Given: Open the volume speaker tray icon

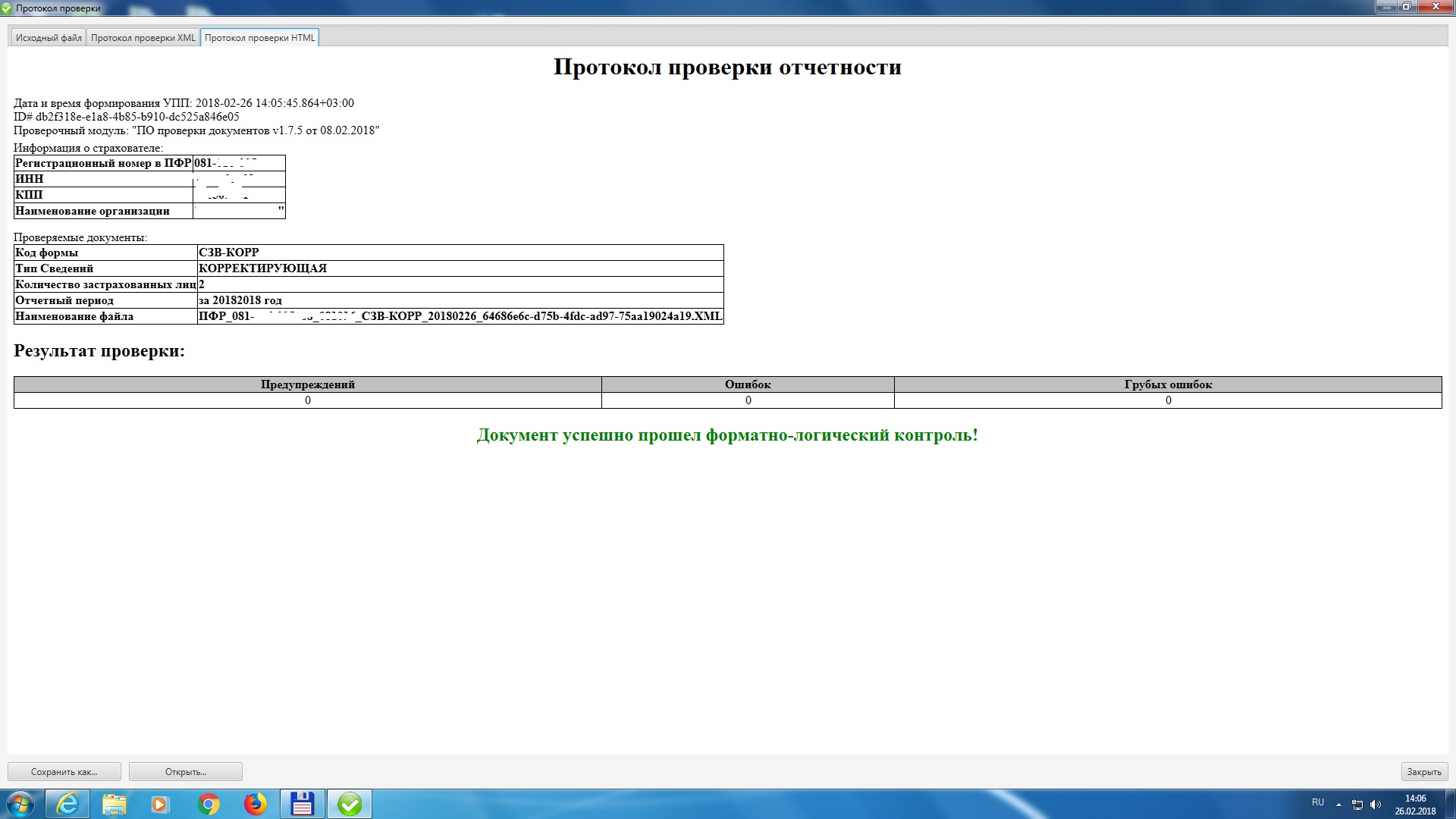Looking at the screenshot, I should click(x=1376, y=805).
